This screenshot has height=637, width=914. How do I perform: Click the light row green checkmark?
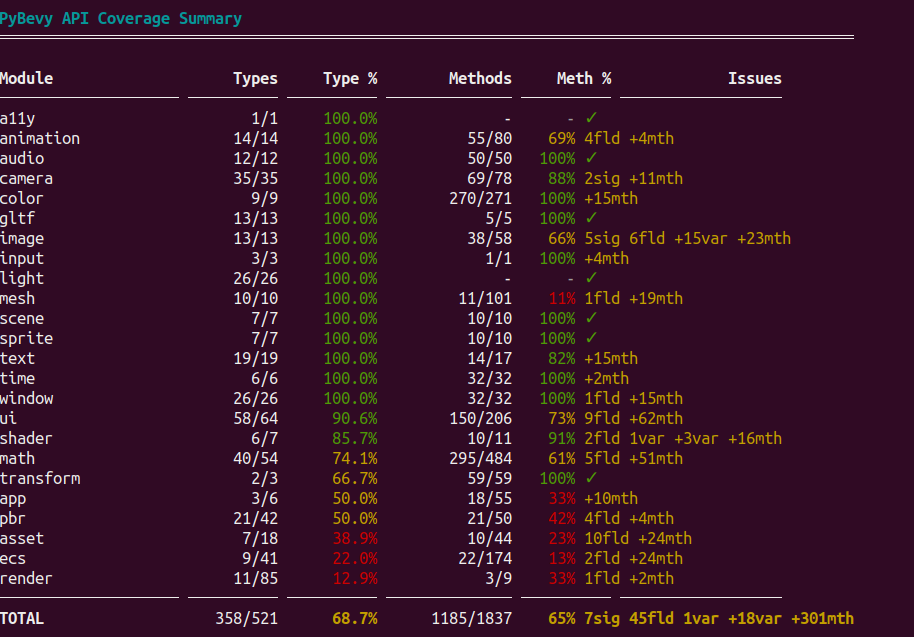[591, 278]
